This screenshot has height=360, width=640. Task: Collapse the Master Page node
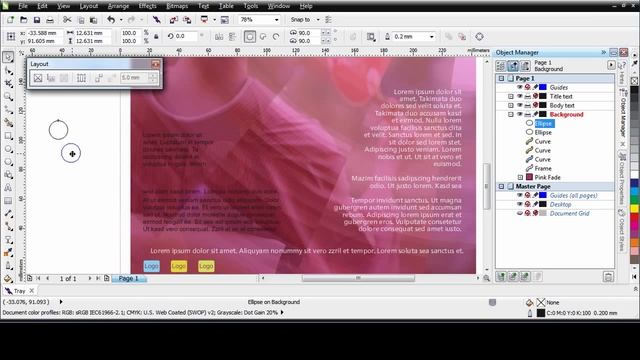point(501,186)
